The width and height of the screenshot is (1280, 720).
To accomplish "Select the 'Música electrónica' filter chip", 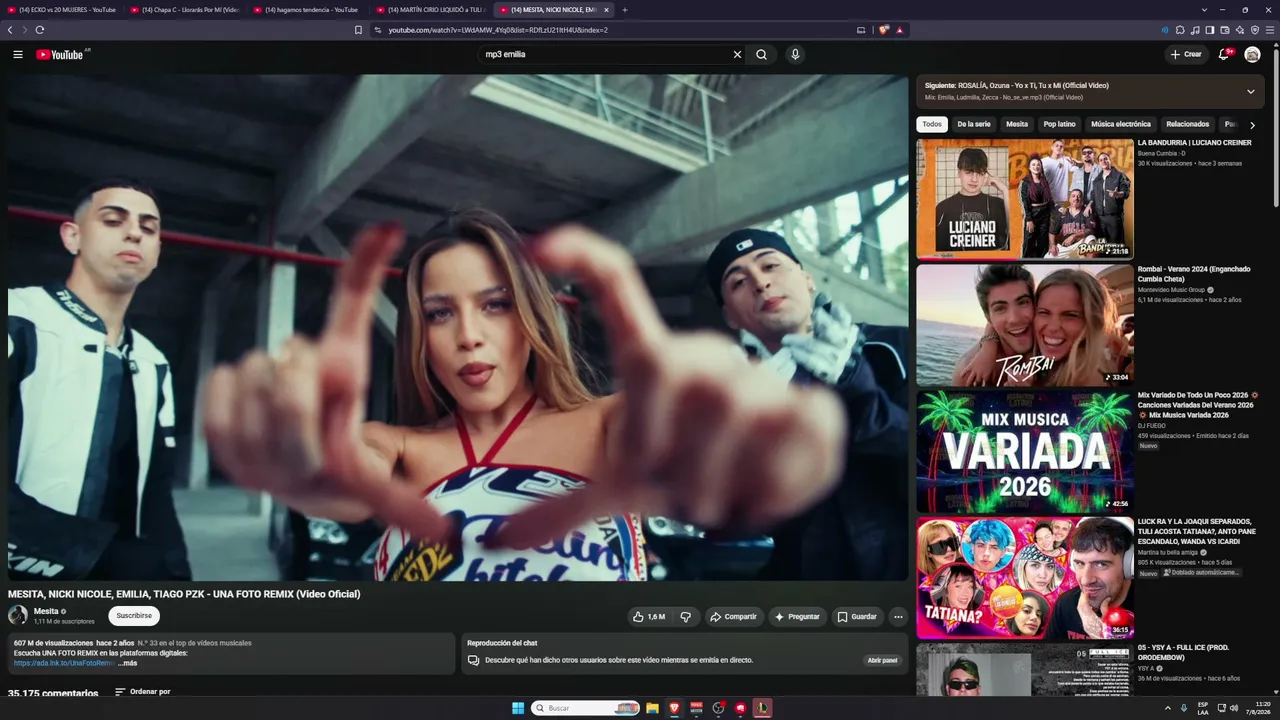I will (1121, 124).
